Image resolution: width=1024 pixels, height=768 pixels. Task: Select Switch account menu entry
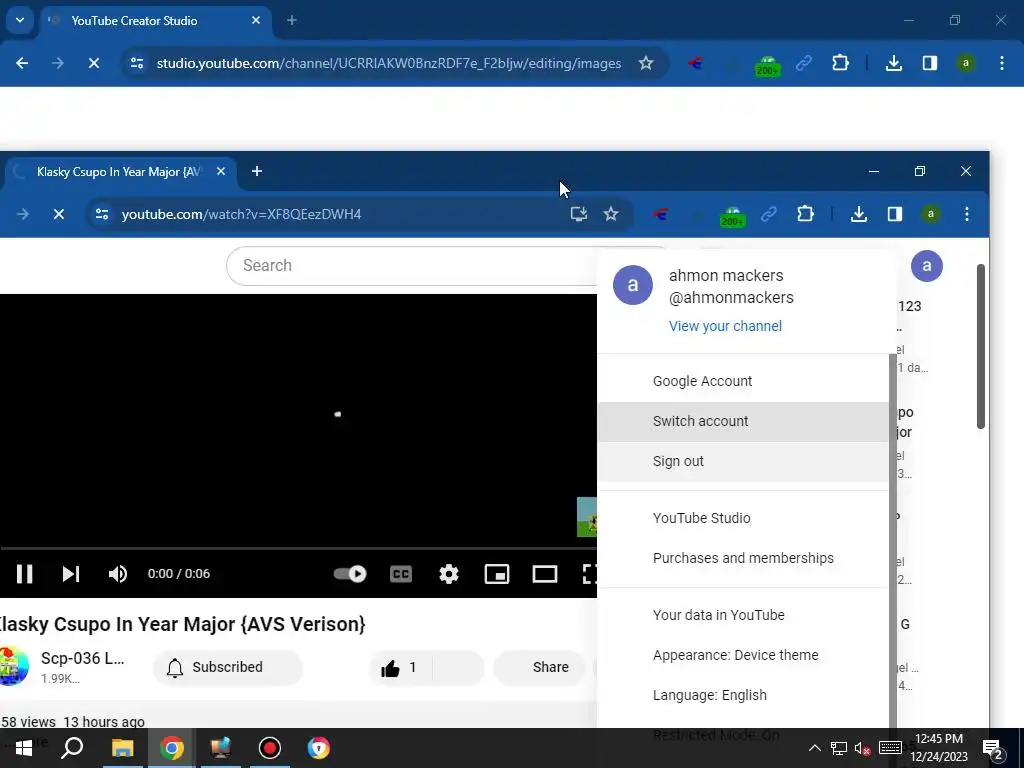[x=743, y=421]
